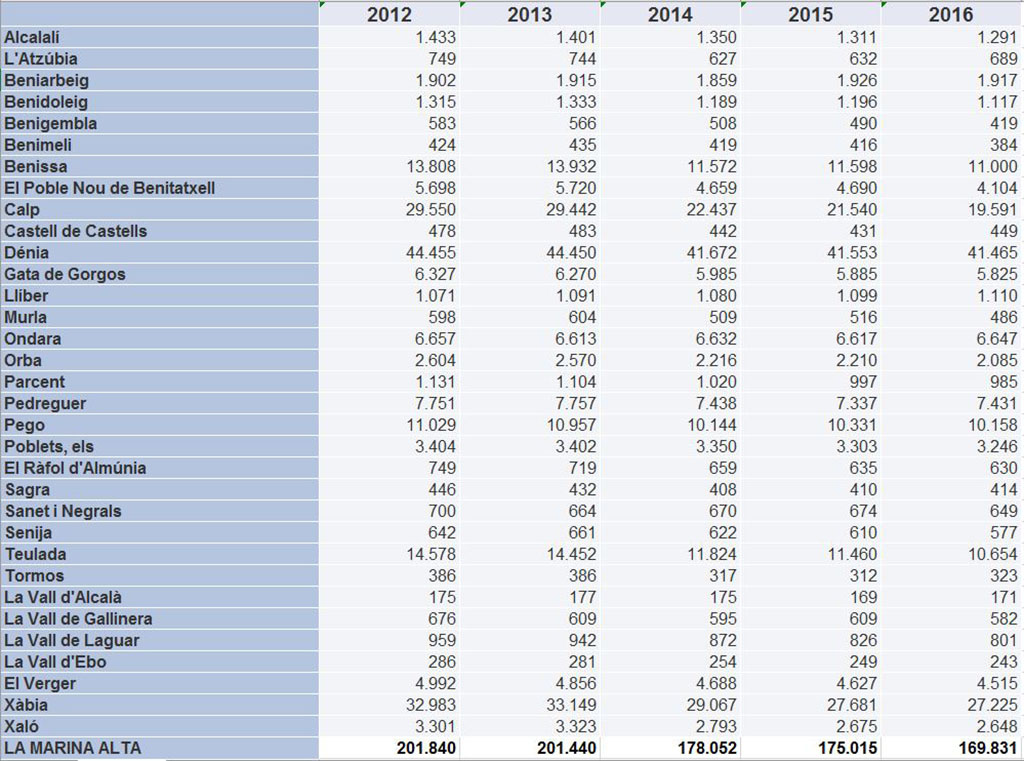Click the El Poble Nou de Benitatxell label
The width and height of the screenshot is (1024, 761).
point(160,188)
